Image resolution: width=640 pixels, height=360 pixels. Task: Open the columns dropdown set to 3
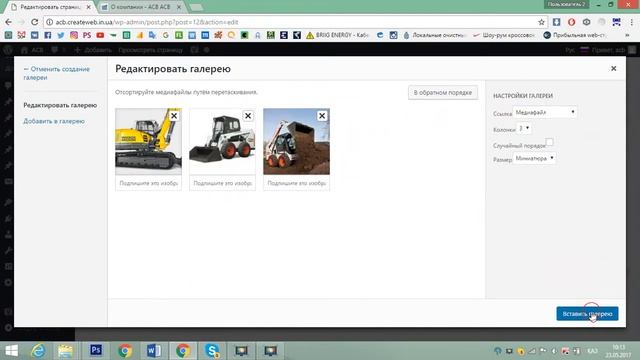524,128
